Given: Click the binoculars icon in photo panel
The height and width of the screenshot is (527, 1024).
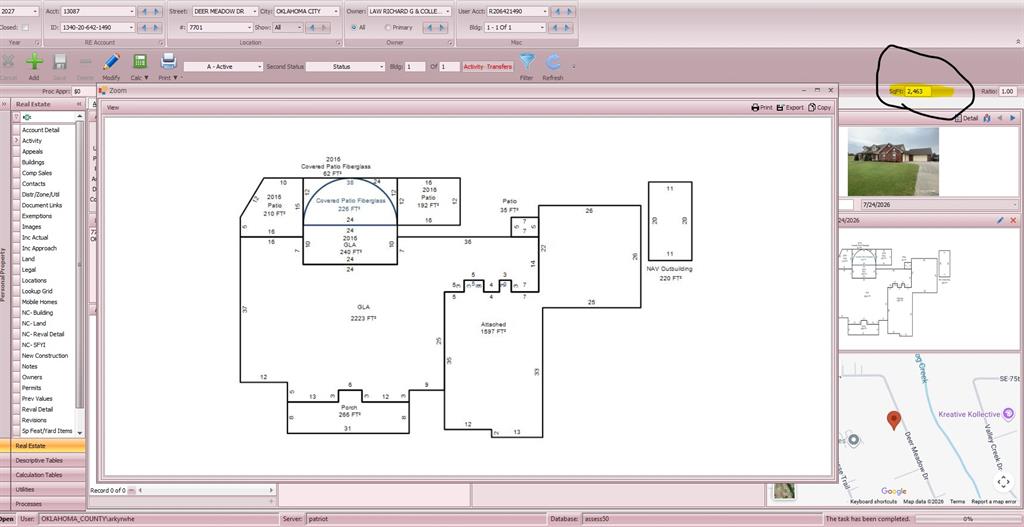Looking at the screenshot, I should click(987, 118).
